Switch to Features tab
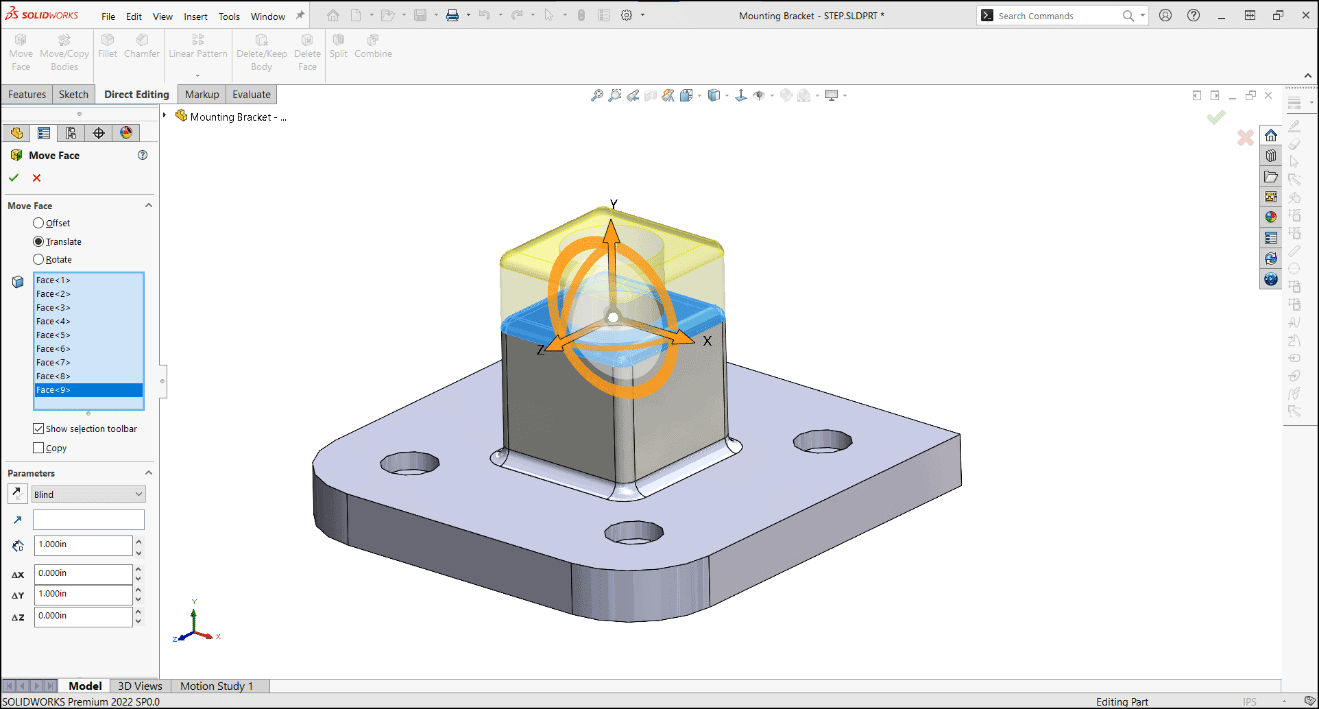This screenshot has width=1319, height=709. [27, 94]
